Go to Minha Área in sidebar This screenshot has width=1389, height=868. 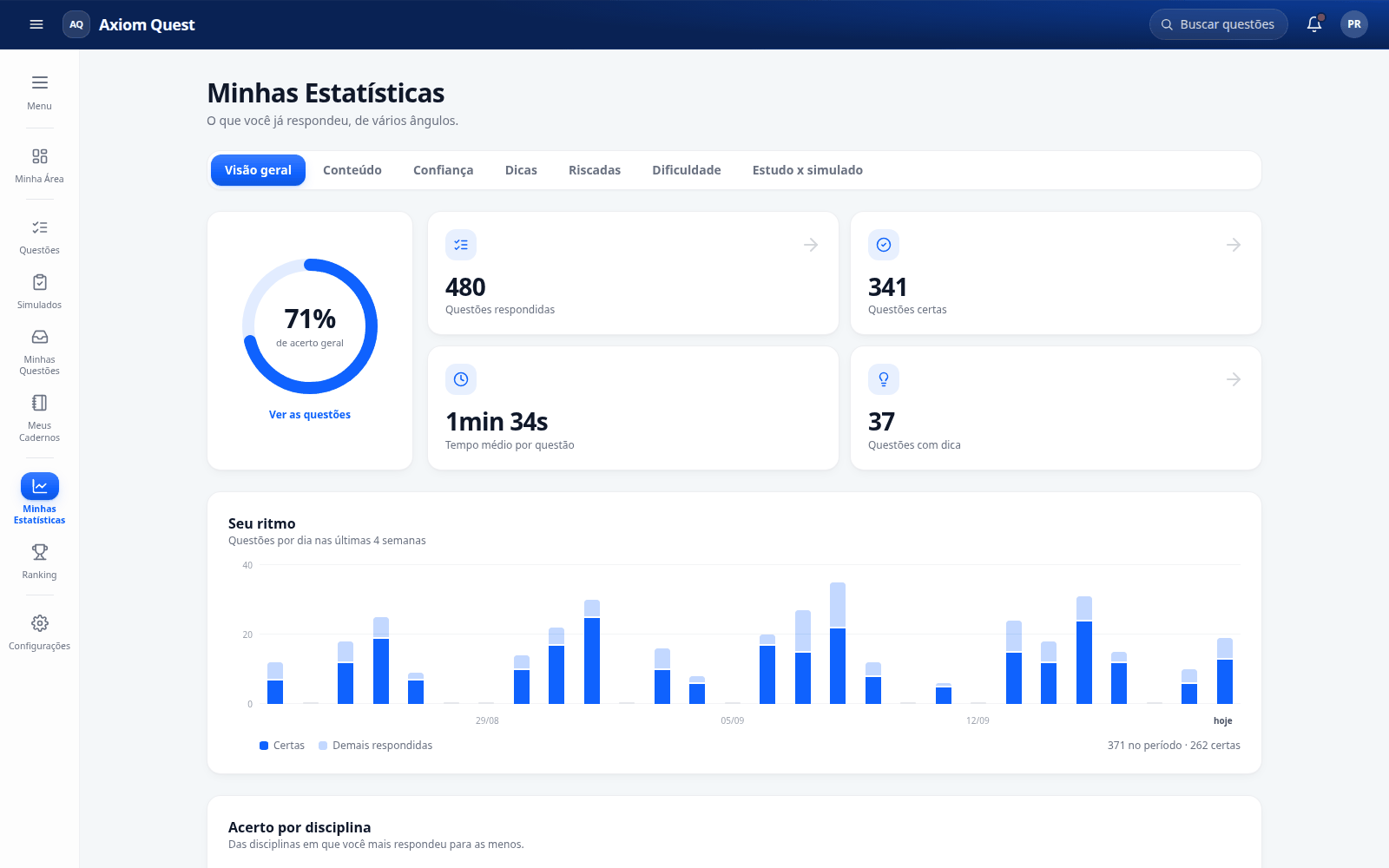click(40, 166)
